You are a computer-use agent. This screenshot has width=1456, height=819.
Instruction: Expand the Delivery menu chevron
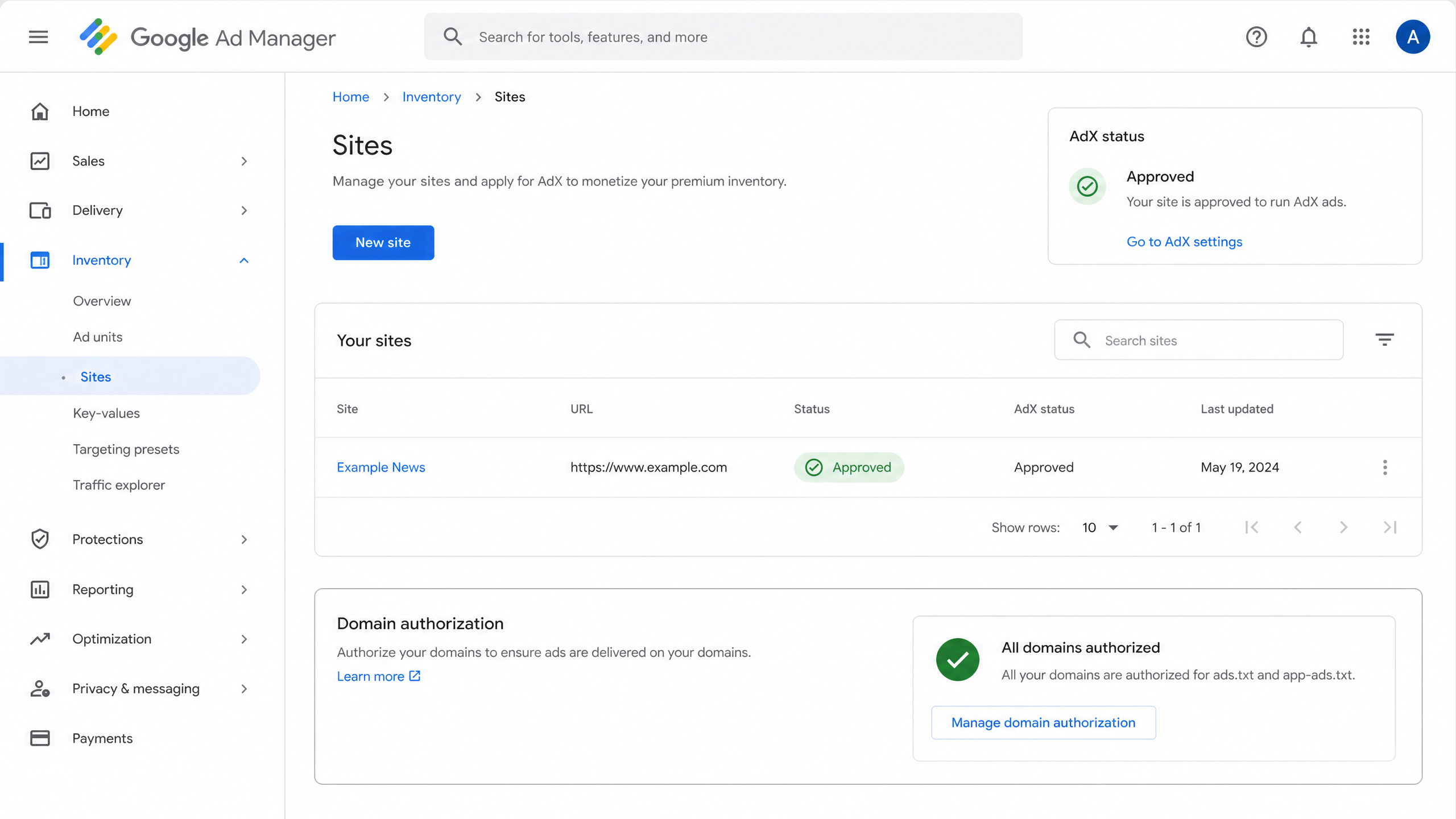tap(244, 210)
